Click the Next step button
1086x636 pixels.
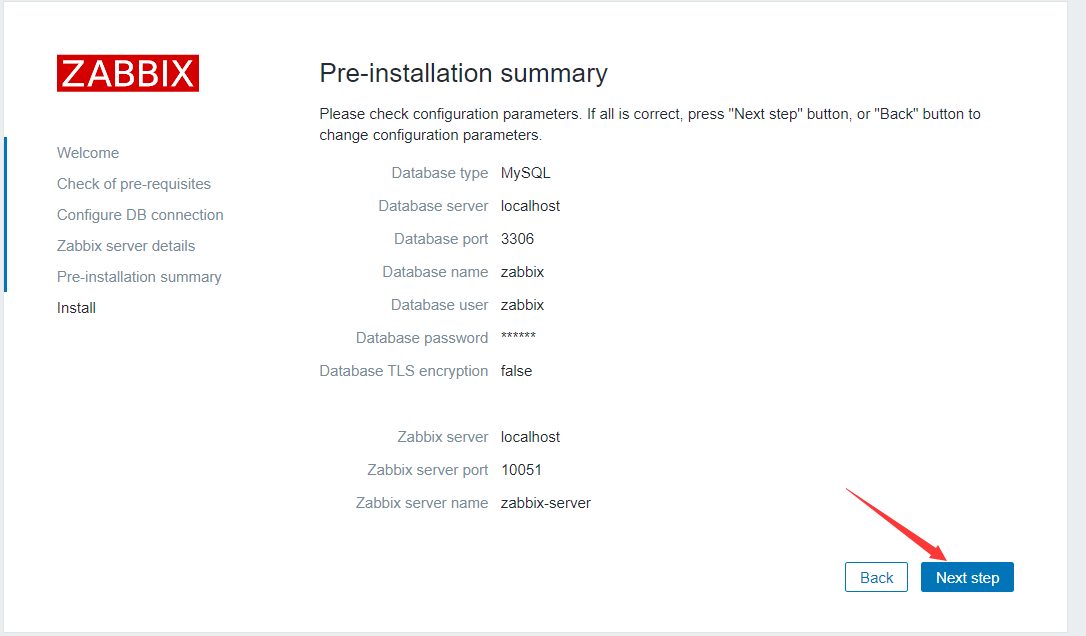pyautogui.click(x=967, y=577)
